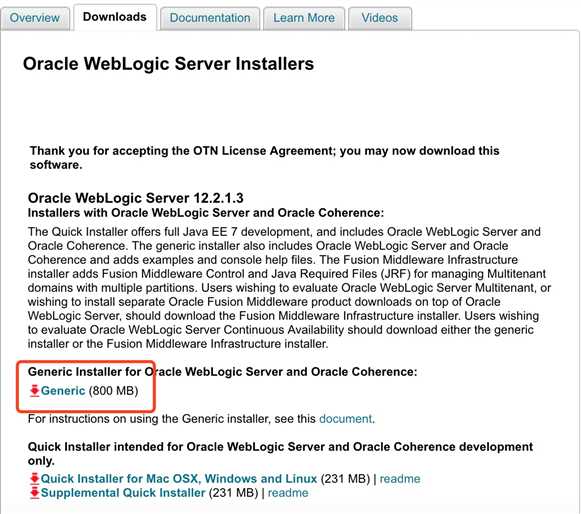The image size is (581, 514).
Task: Click the (800 MB) size text
Action: (113, 391)
